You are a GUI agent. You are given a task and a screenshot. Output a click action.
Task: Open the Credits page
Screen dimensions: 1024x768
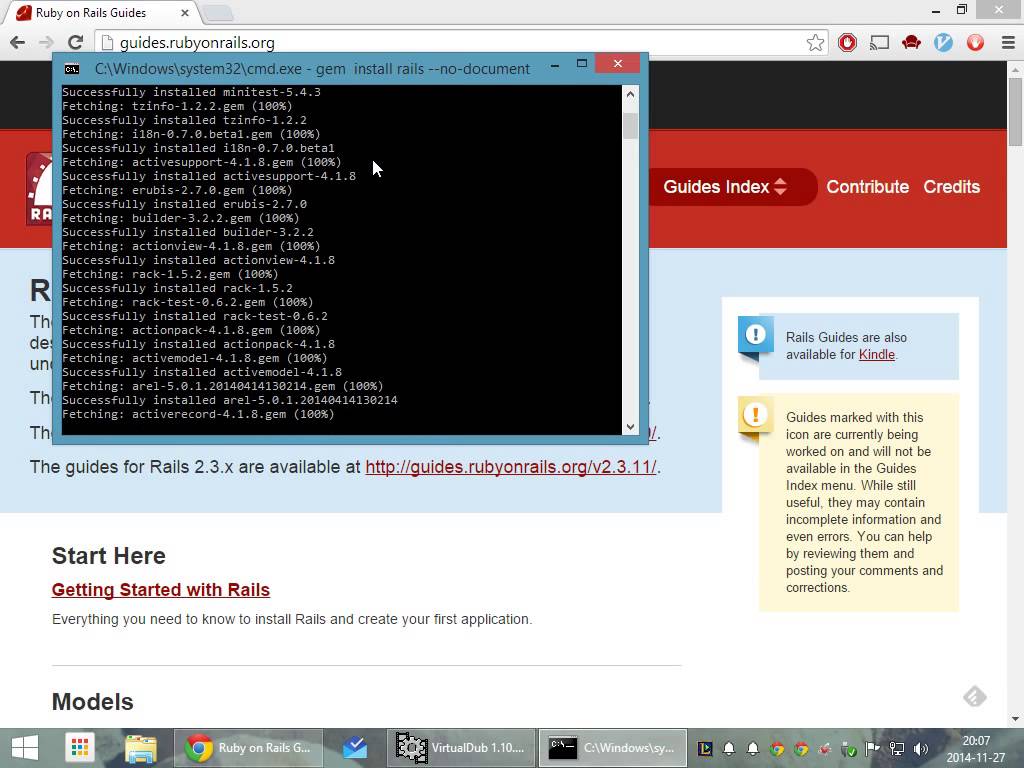tap(952, 187)
